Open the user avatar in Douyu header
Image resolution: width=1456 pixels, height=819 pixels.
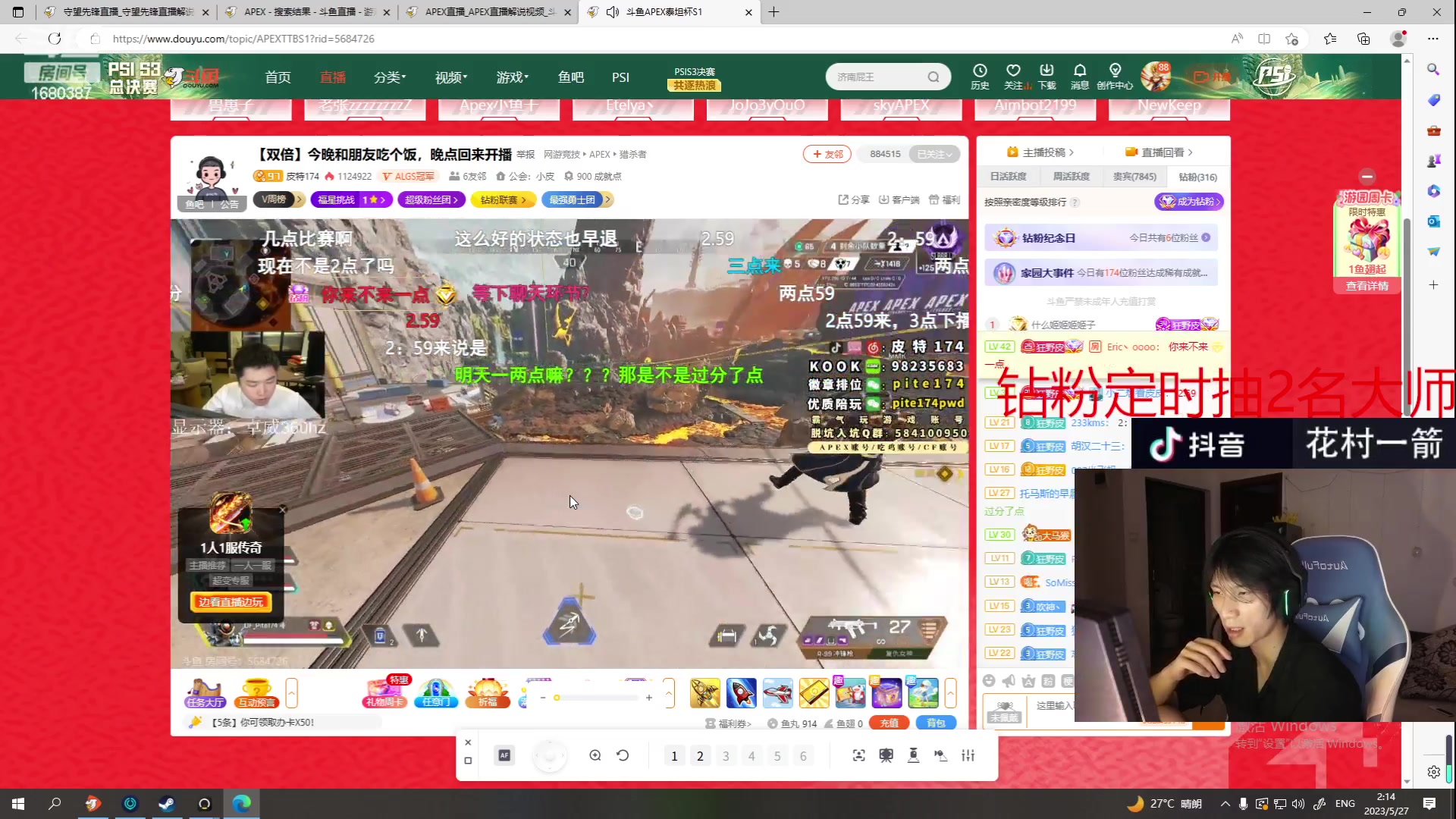click(1156, 77)
